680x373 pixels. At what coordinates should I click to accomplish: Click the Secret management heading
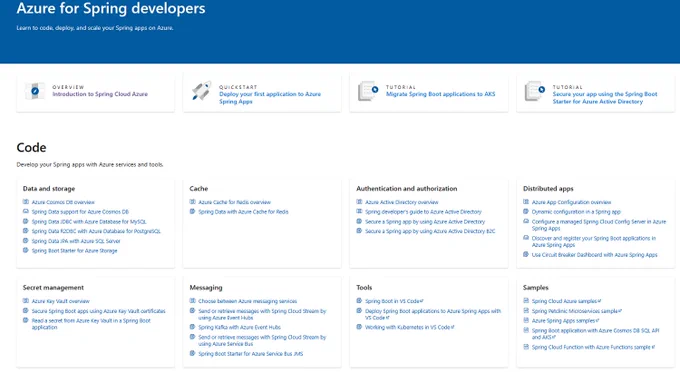53,288
